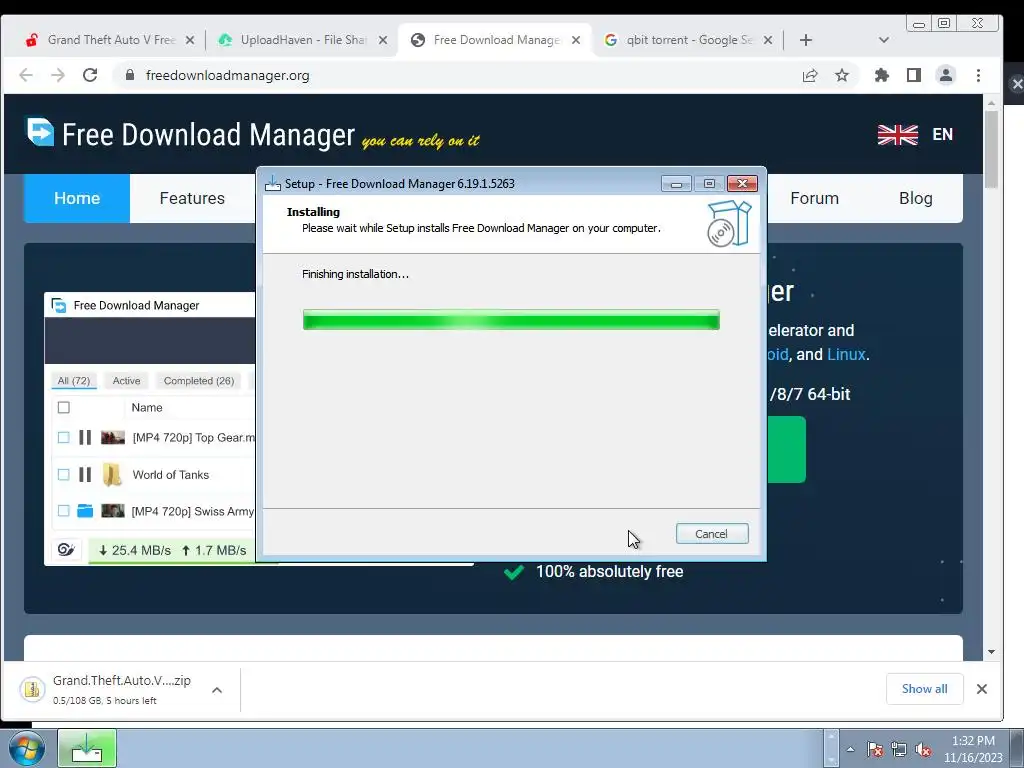
Task: Open Action Center flag icon in tray
Action: point(874,750)
